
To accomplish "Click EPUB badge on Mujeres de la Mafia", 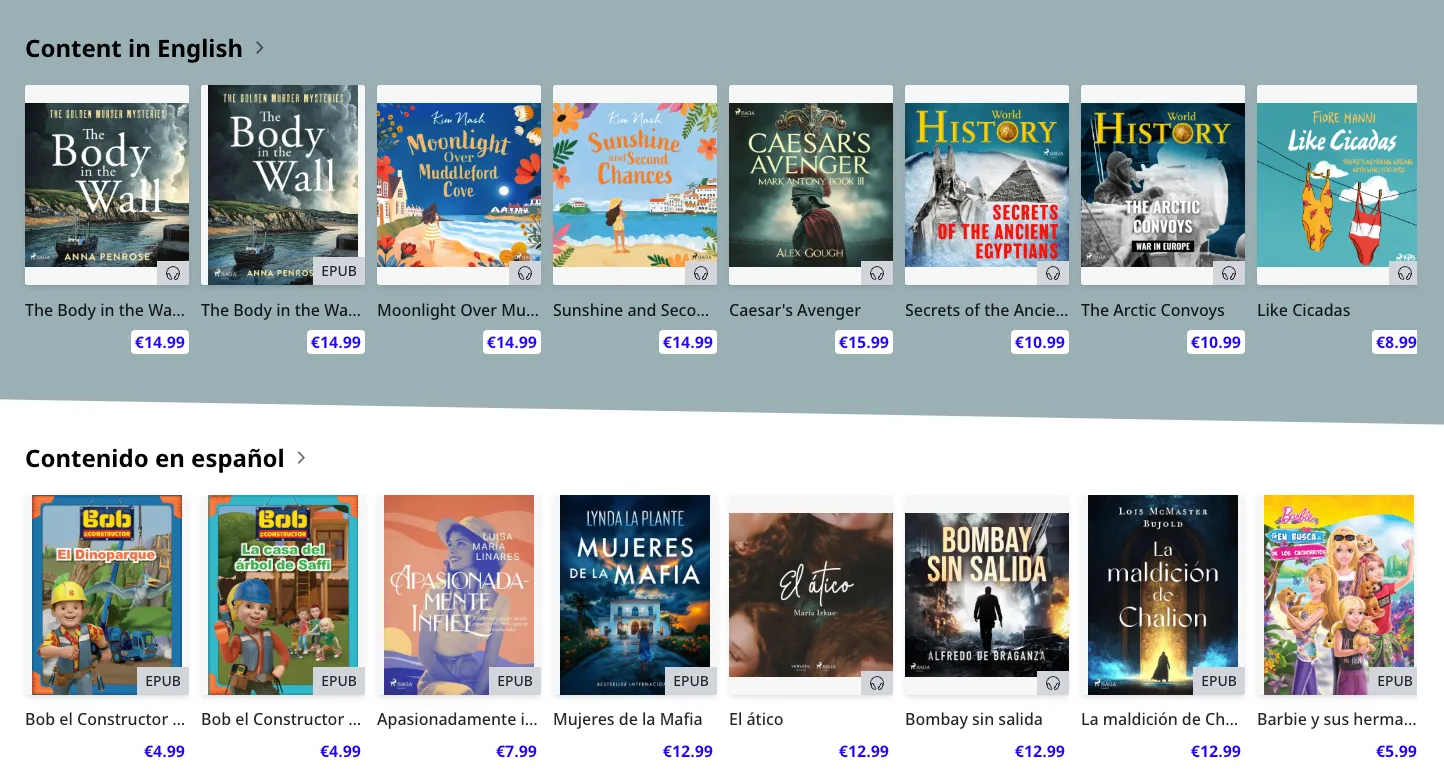I will (691, 681).
